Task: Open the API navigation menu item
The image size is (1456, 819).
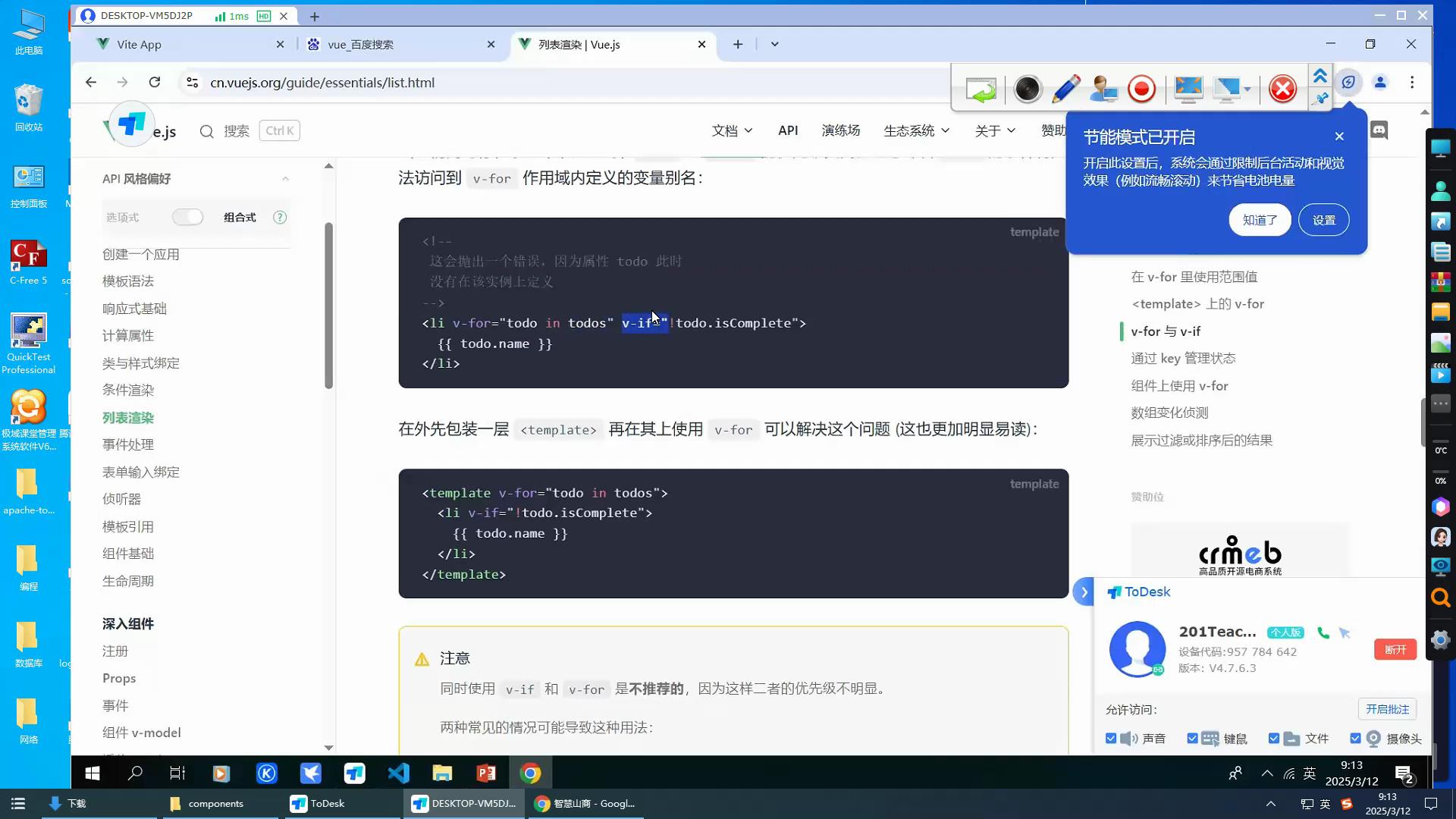Action: pyautogui.click(x=788, y=130)
